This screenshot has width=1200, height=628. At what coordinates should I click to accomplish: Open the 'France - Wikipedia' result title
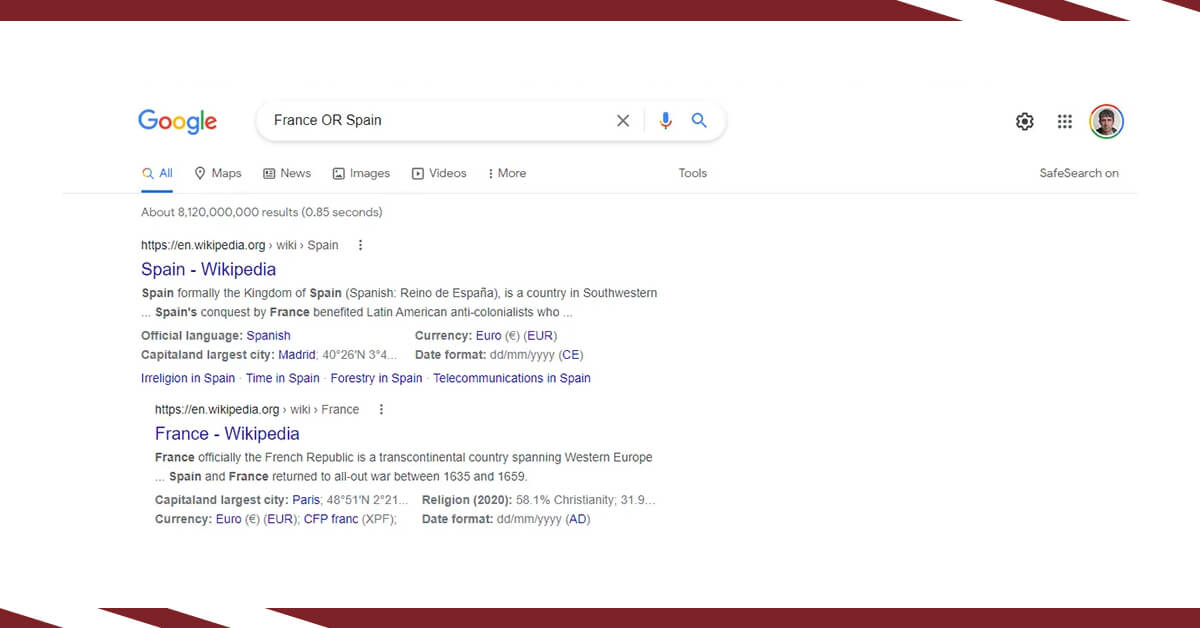(227, 433)
